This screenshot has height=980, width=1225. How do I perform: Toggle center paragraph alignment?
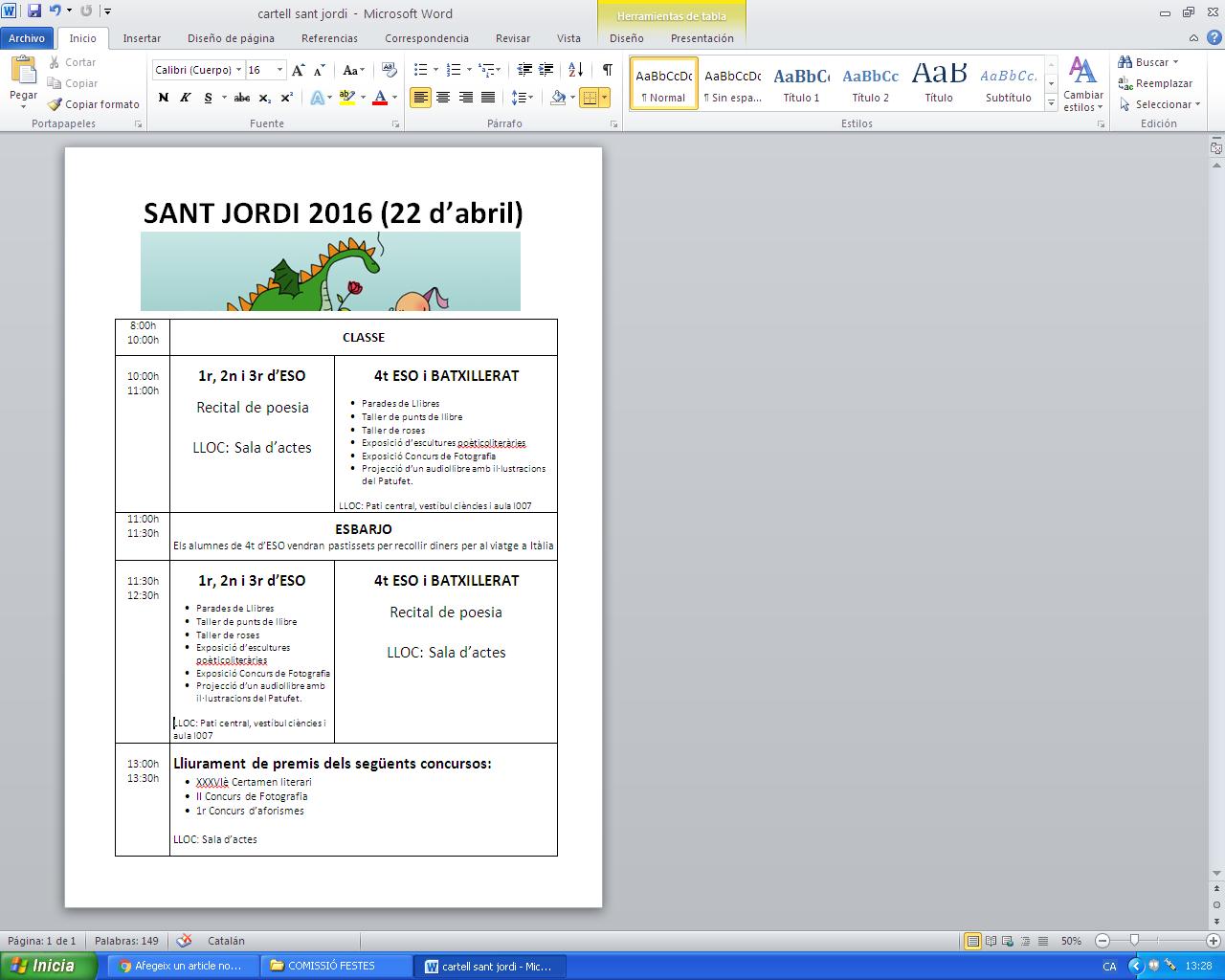pyautogui.click(x=443, y=98)
